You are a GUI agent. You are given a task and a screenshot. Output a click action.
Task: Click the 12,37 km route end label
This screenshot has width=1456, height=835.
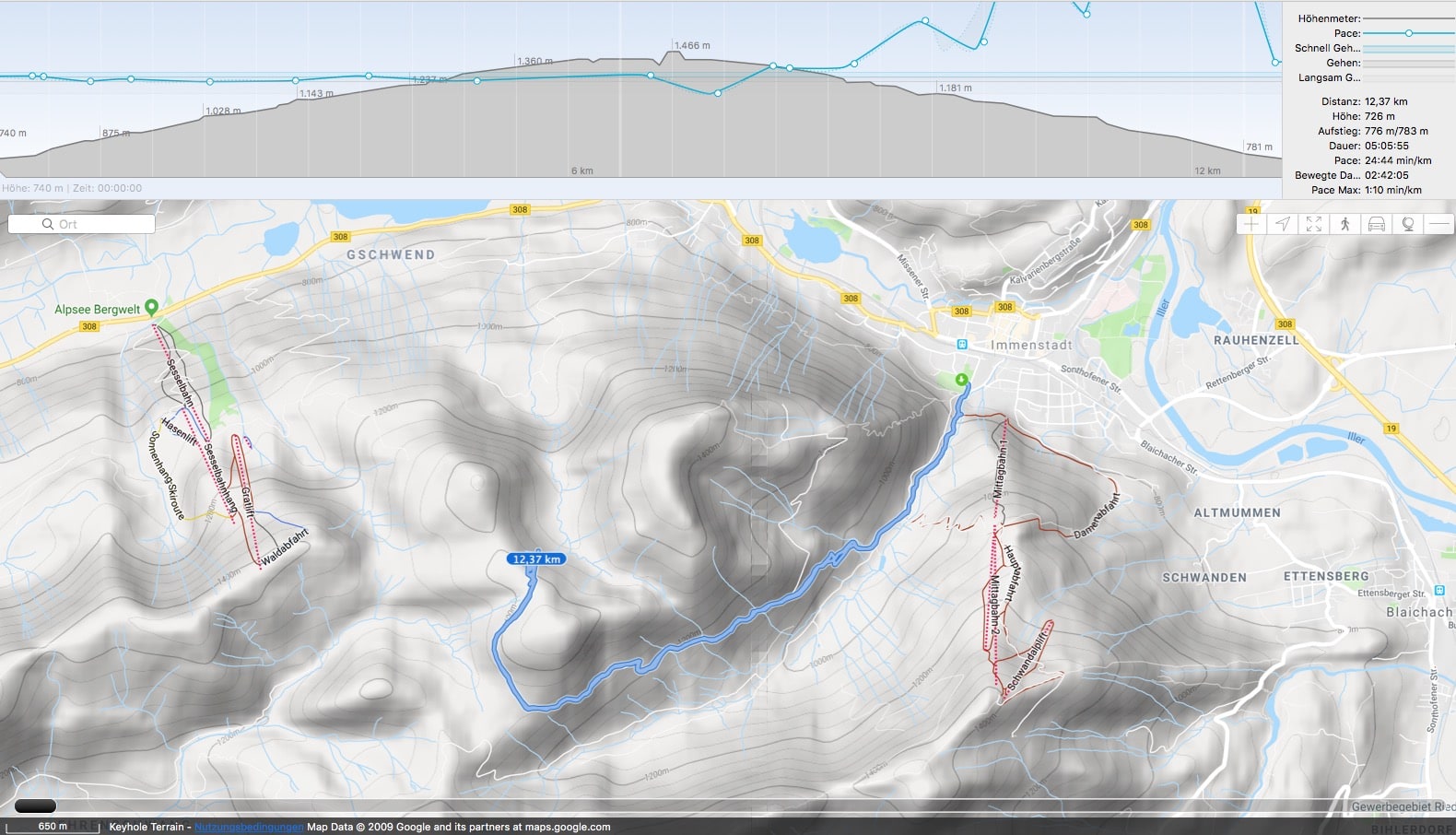click(536, 559)
